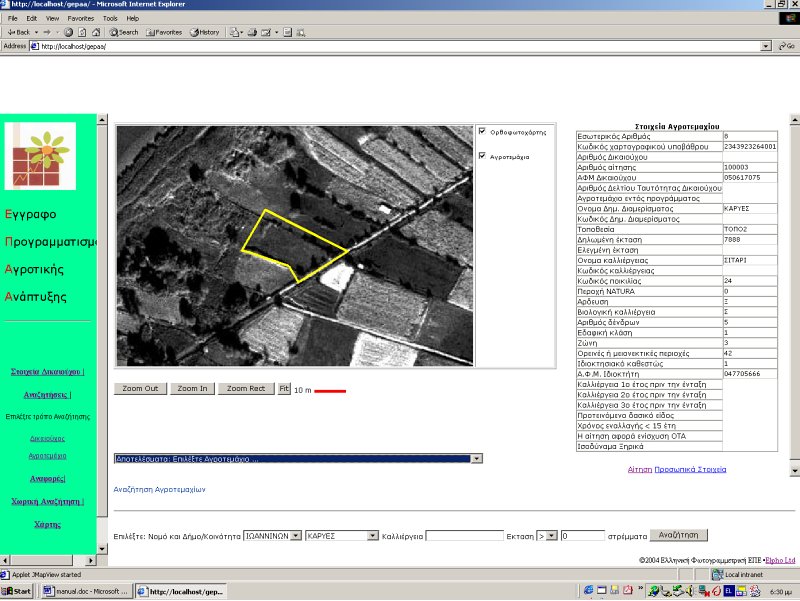This screenshot has width=800, height=601.
Task: Open the Tools menu
Action: click(110, 18)
